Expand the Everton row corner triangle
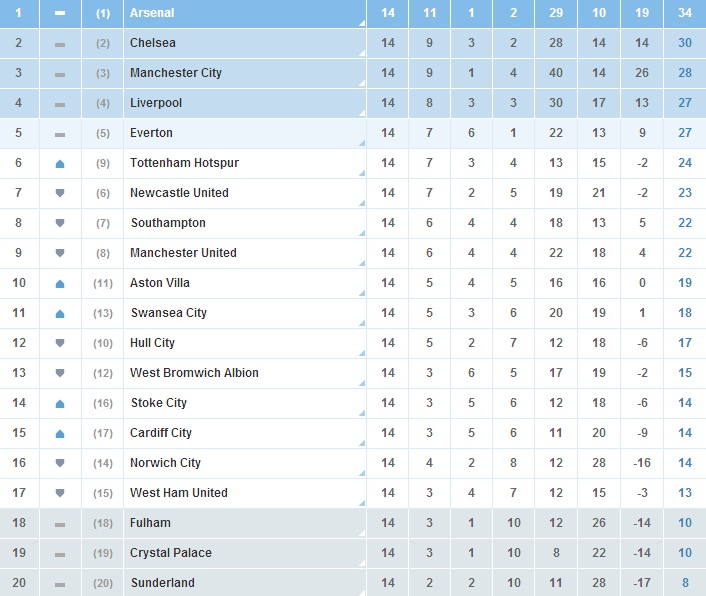 [x=362, y=143]
